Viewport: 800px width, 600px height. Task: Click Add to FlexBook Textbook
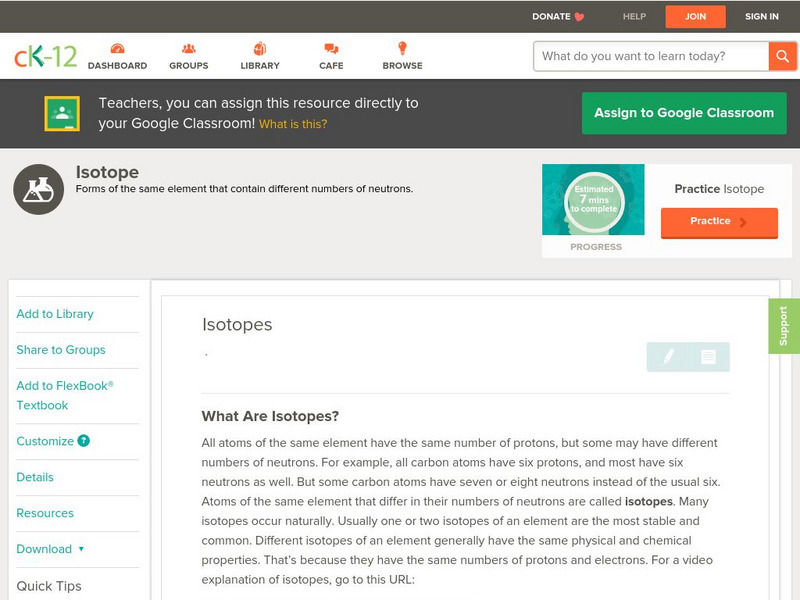coord(65,395)
